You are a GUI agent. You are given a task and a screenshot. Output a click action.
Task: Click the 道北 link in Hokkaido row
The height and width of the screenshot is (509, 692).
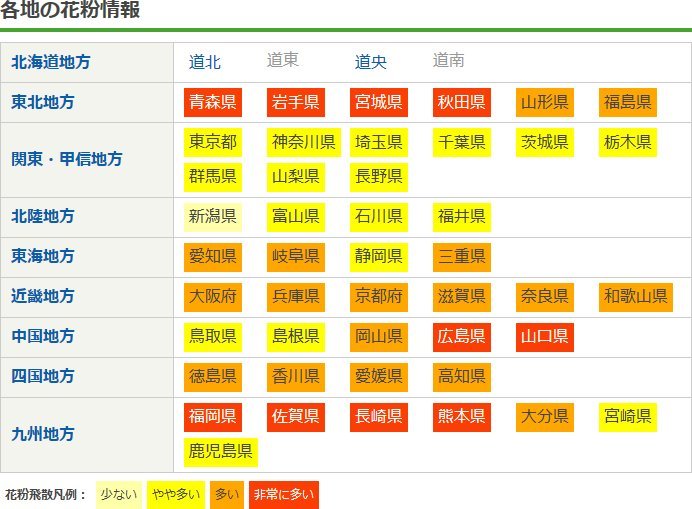pyautogui.click(x=205, y=62)
